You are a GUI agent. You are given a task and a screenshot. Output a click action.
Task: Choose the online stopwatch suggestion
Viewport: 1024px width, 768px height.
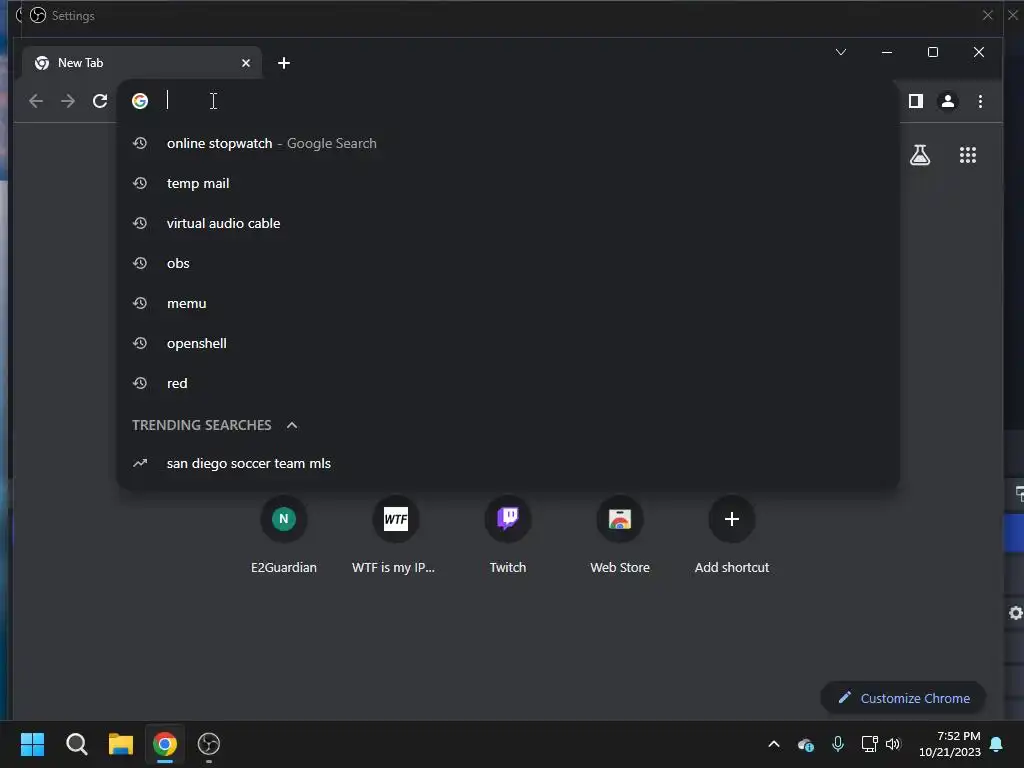(508, 143)
